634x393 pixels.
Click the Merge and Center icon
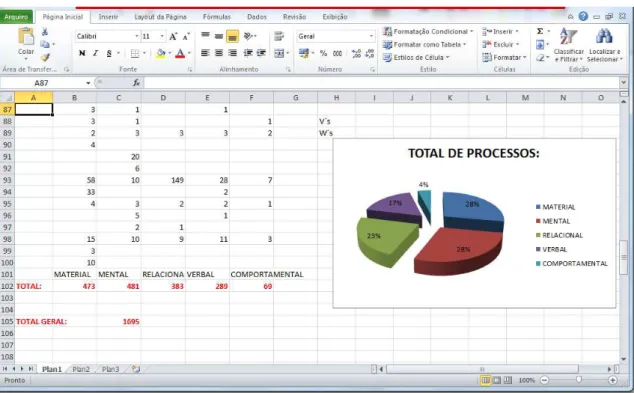point(279,53)
